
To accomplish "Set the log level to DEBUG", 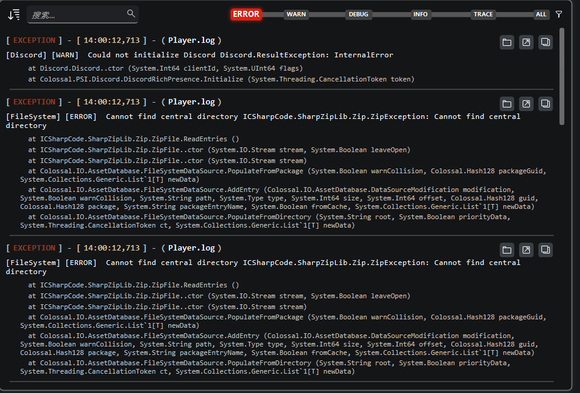I will (x=358, y=14).
